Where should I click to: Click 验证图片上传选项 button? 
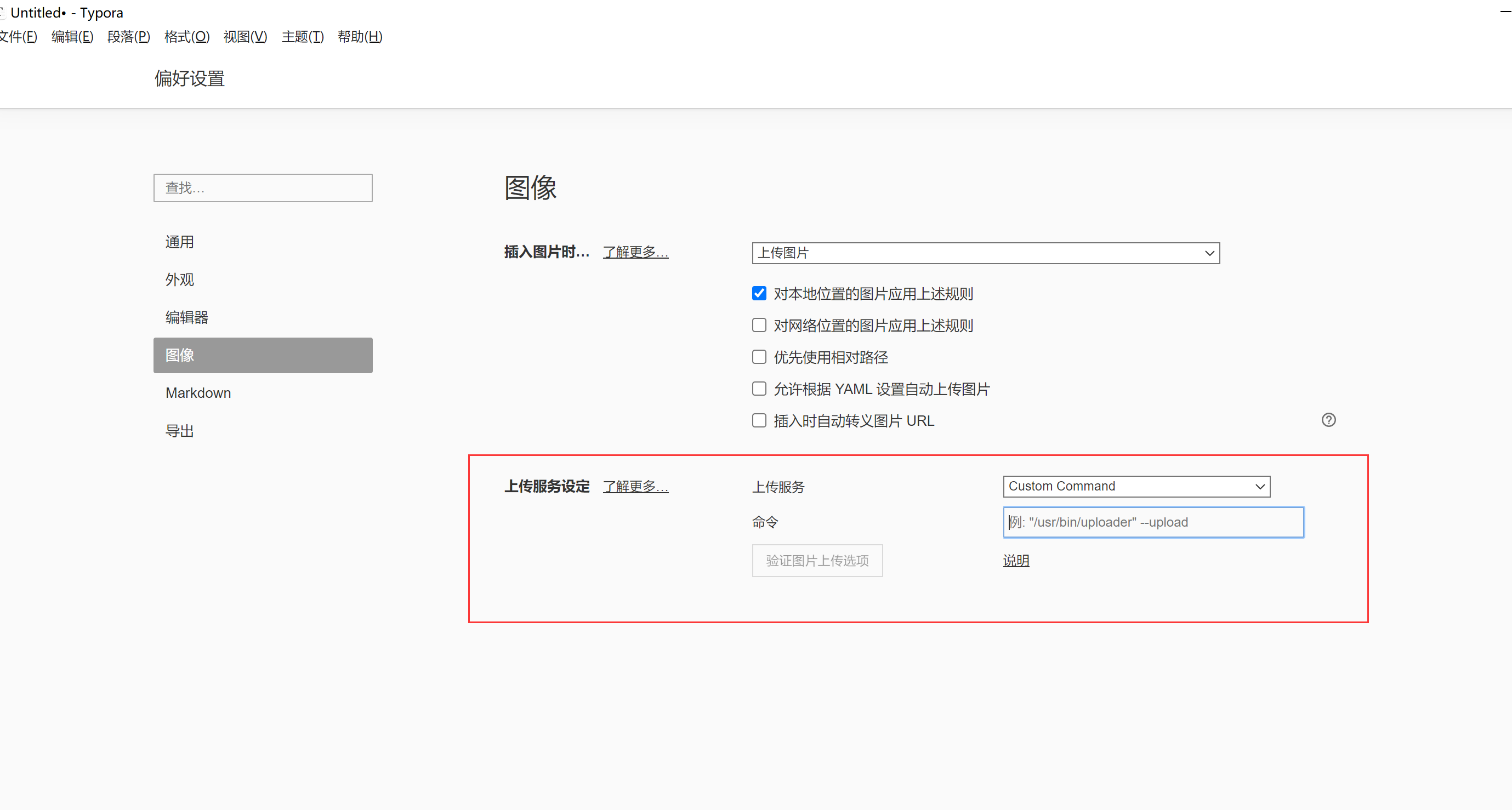coord(817,561)
